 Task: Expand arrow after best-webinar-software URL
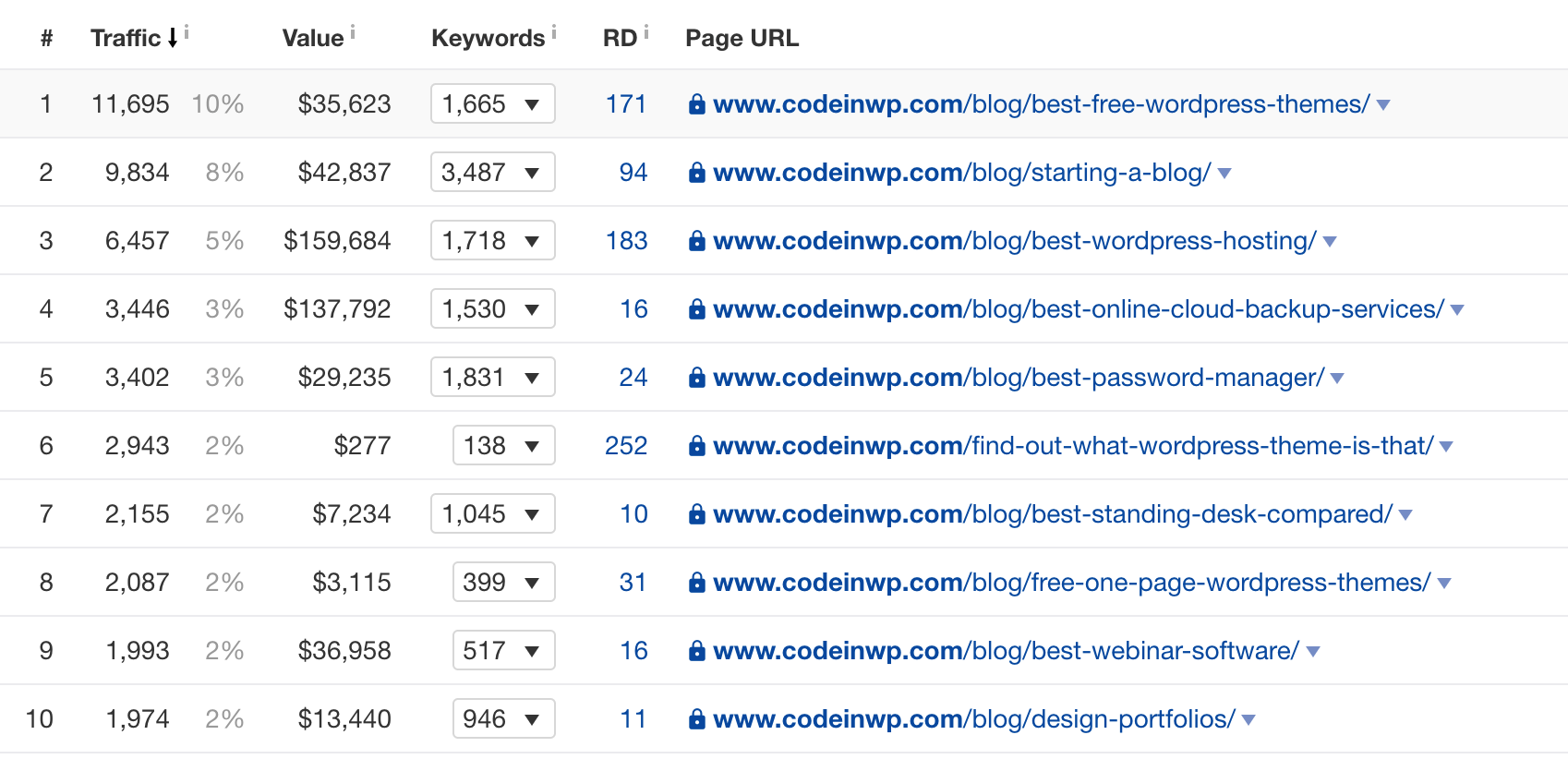pyautogui.click(x=1313, y=652)
